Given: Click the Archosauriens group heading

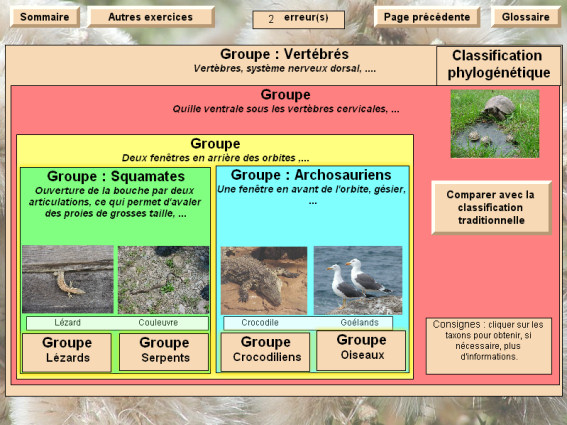Looking at the screenshot, I should point(311,175).
